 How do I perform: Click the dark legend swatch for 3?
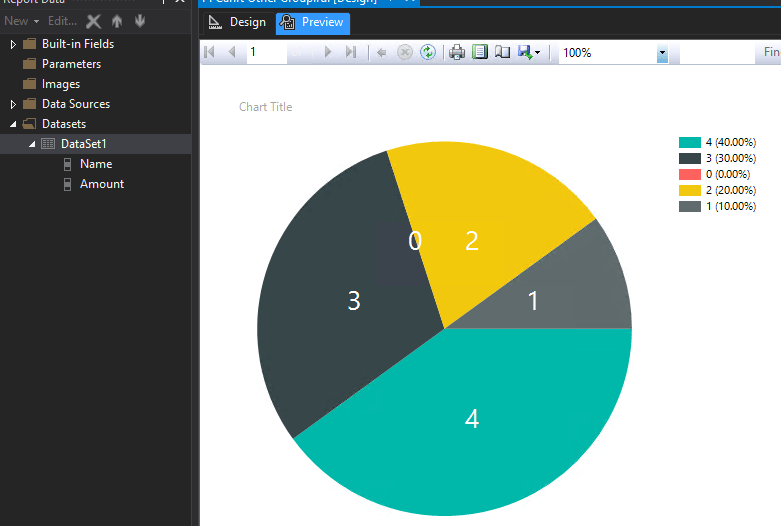689,158
